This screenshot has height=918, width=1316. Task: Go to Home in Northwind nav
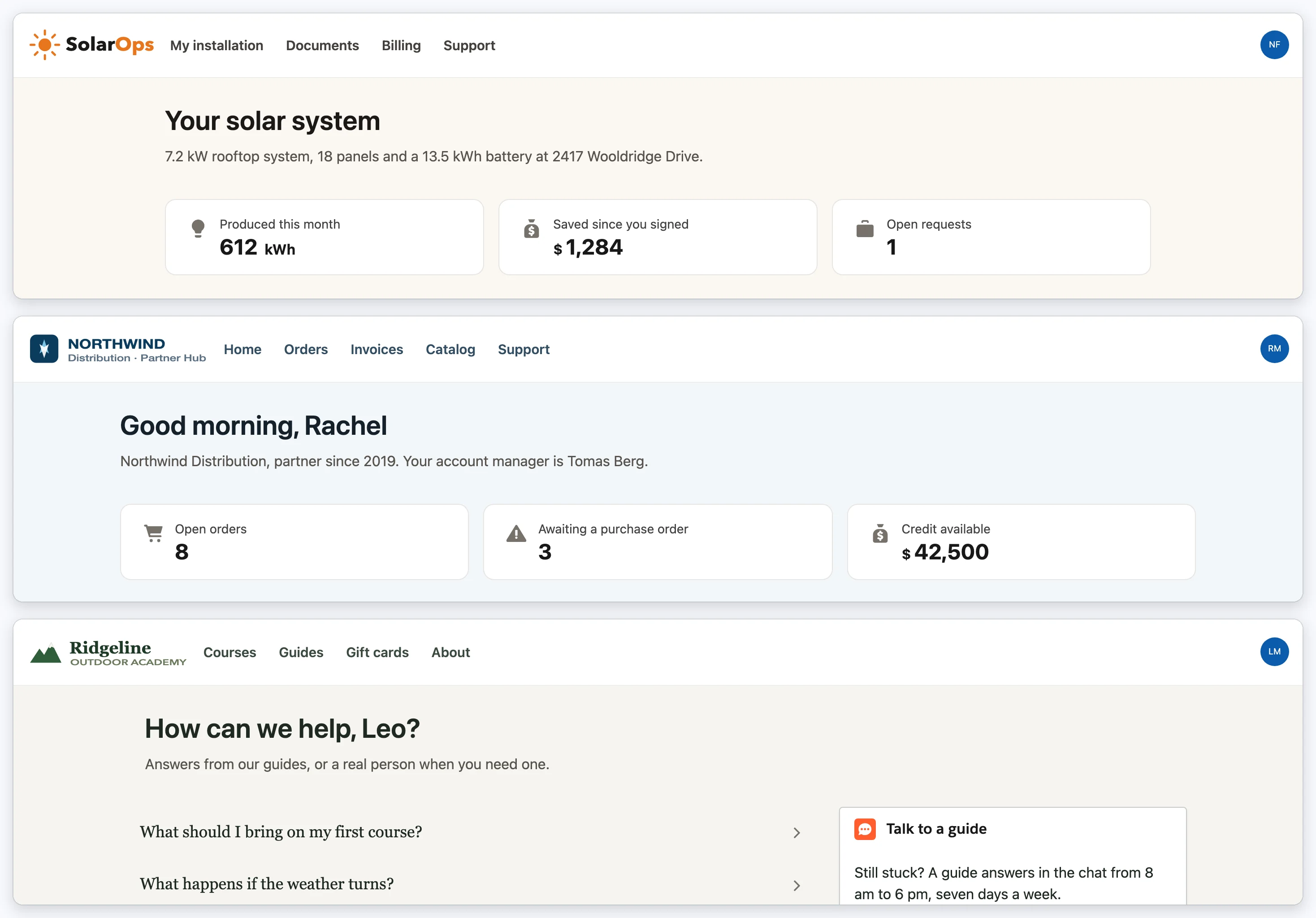pos(242,349)
